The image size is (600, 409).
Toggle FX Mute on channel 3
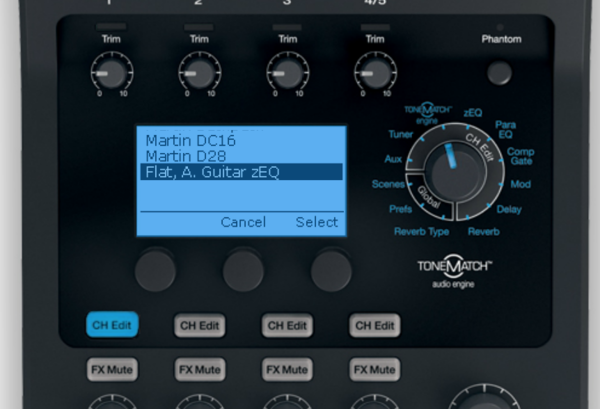point(287,370)
